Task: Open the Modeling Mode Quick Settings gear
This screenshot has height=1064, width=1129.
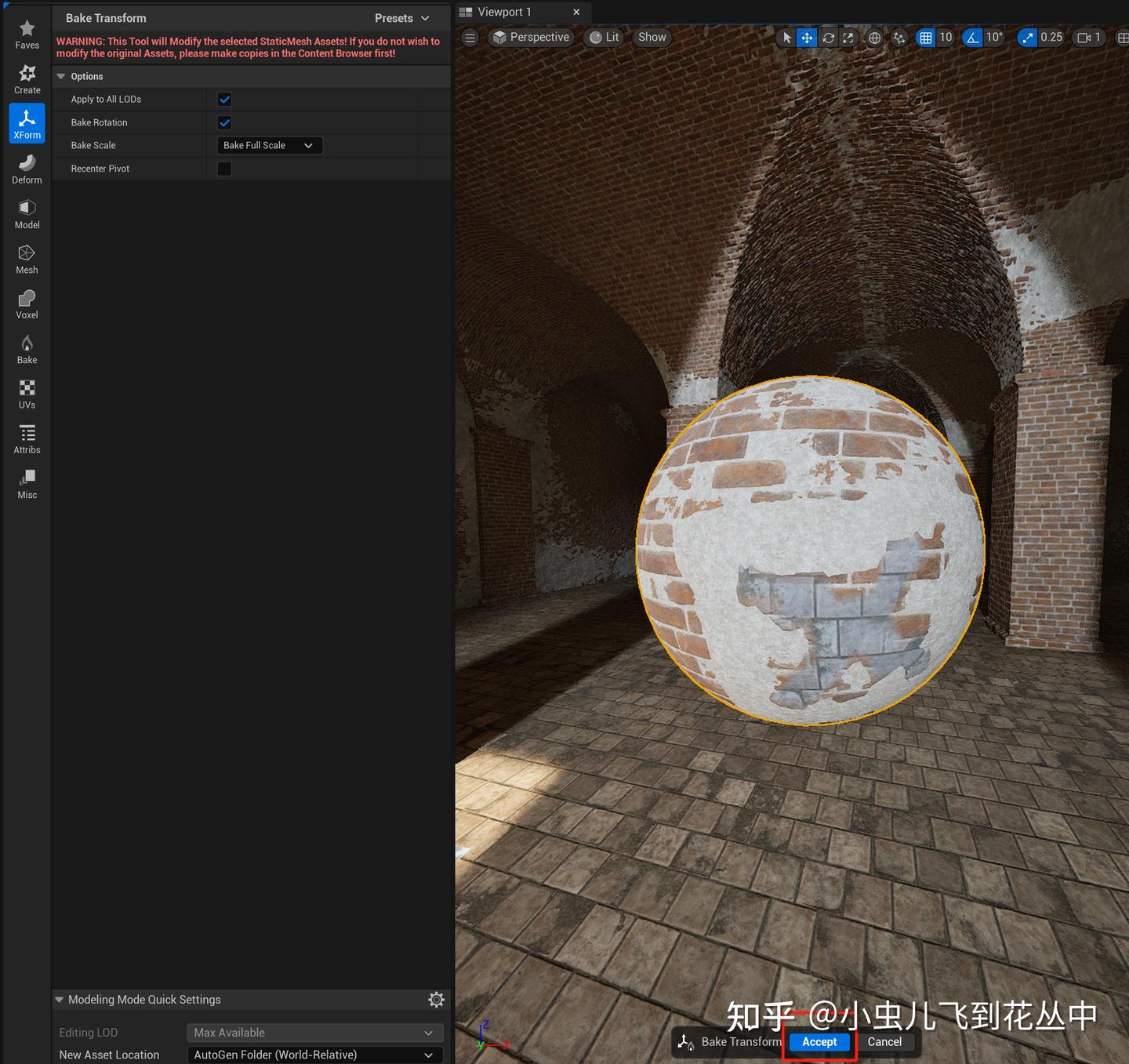Action: [x=437, y=999]
